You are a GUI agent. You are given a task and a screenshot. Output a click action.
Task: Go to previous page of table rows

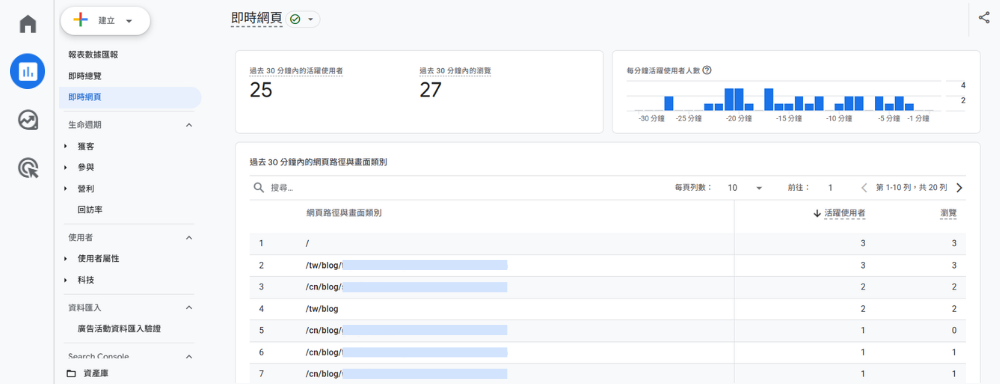point(864,188)
